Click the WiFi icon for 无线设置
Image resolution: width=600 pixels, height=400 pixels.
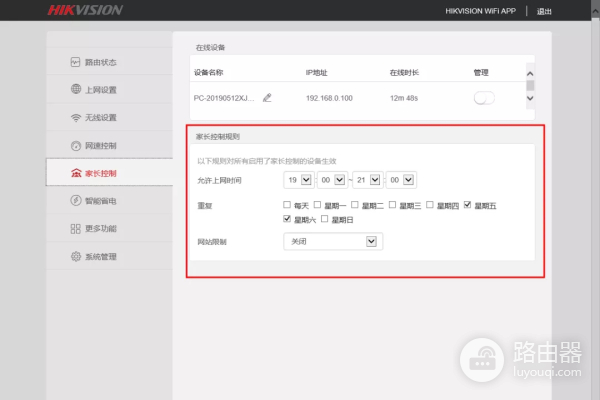75,118
